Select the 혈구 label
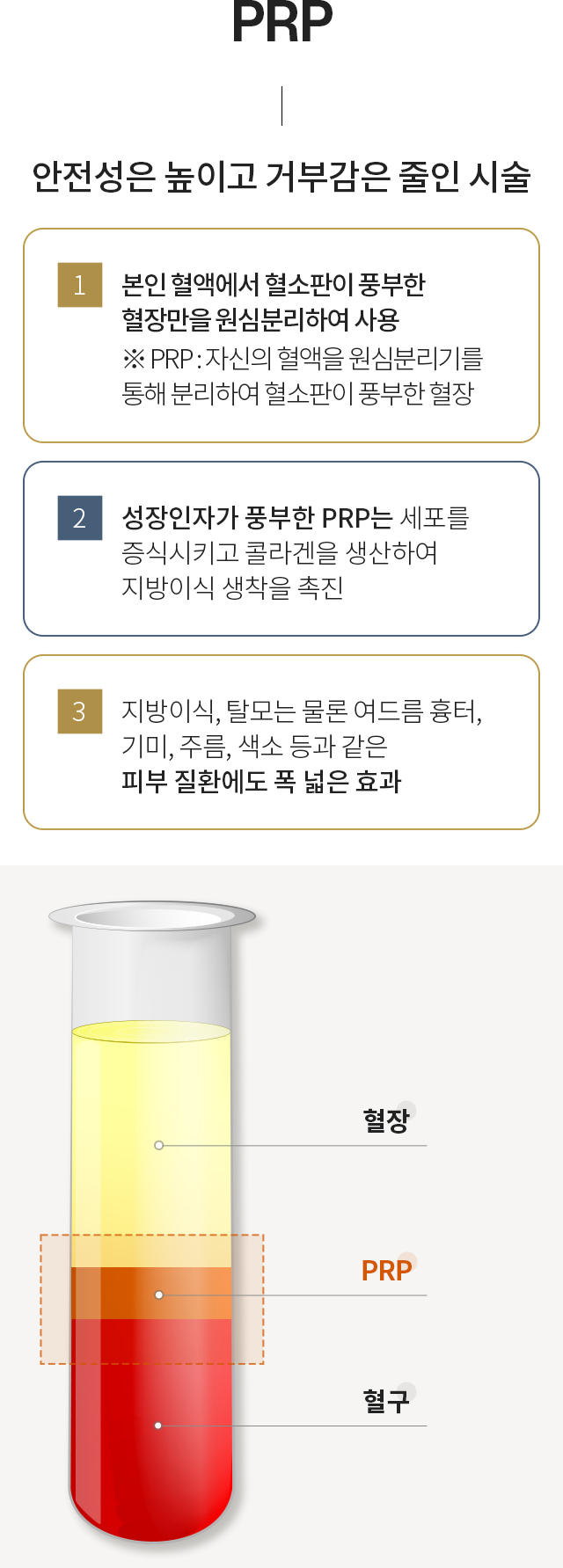This screenshot has height=1568, width=563. click(x=386, y=1400)
